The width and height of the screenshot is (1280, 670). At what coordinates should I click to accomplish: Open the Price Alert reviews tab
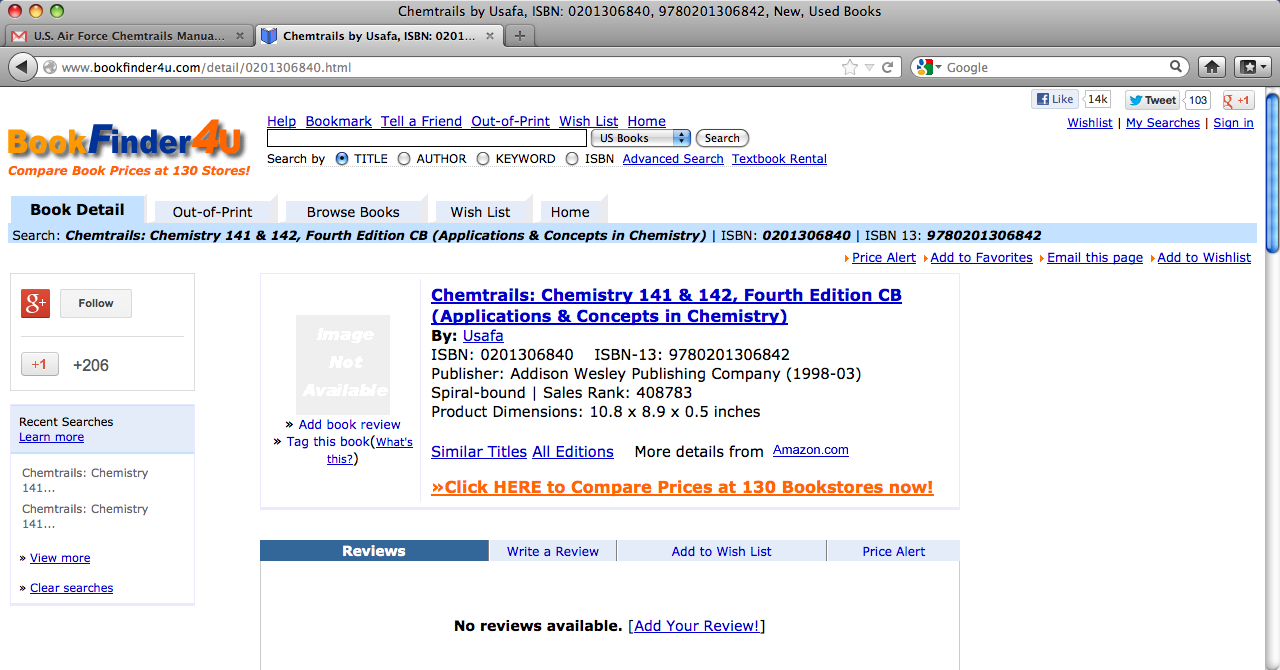(x=894, y=551)
